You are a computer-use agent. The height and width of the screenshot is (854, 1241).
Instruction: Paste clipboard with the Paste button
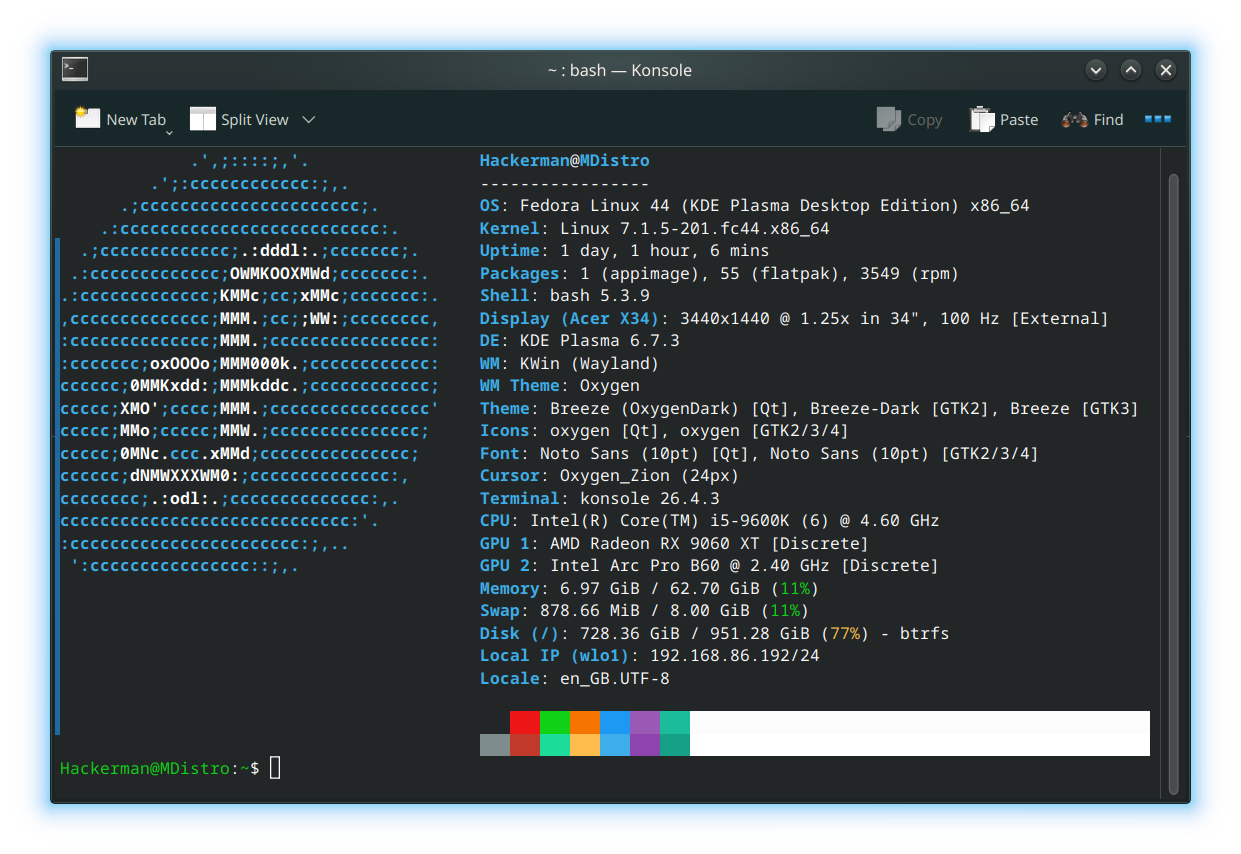click(x=1004, y=119)
